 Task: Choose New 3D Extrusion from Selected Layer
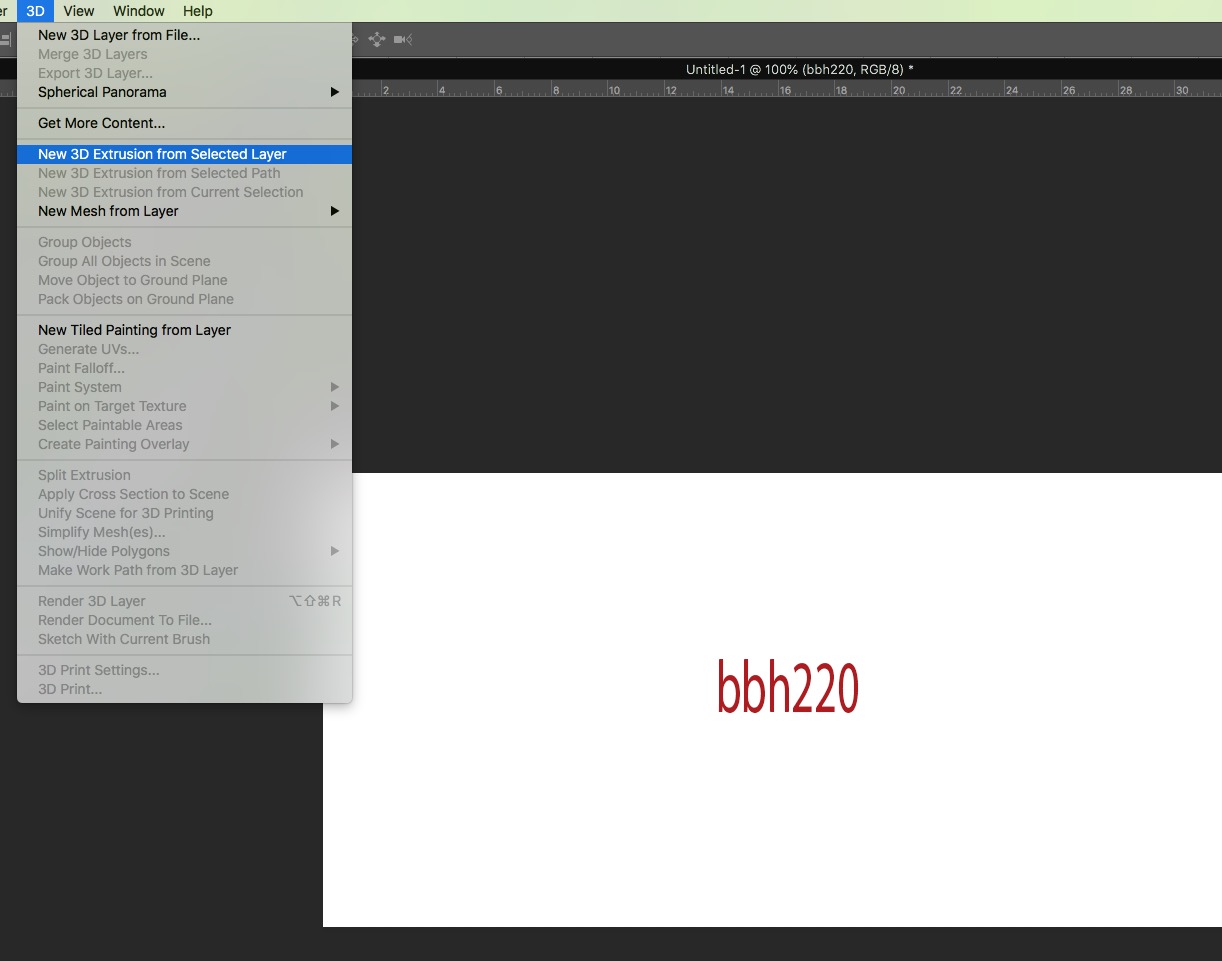point(184,154)
